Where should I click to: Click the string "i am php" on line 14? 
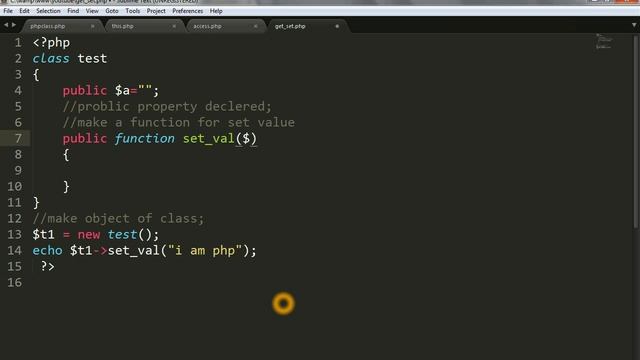(205, 251)
